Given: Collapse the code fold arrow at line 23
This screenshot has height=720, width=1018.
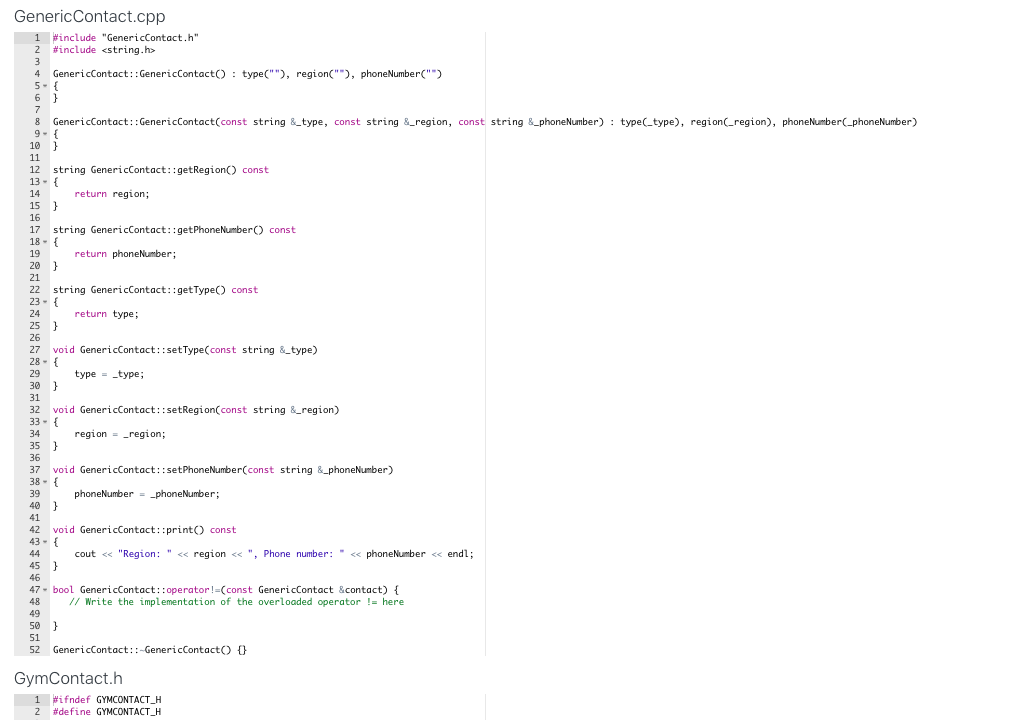Looking at the screenshot, I should click(x=45, y=302).
